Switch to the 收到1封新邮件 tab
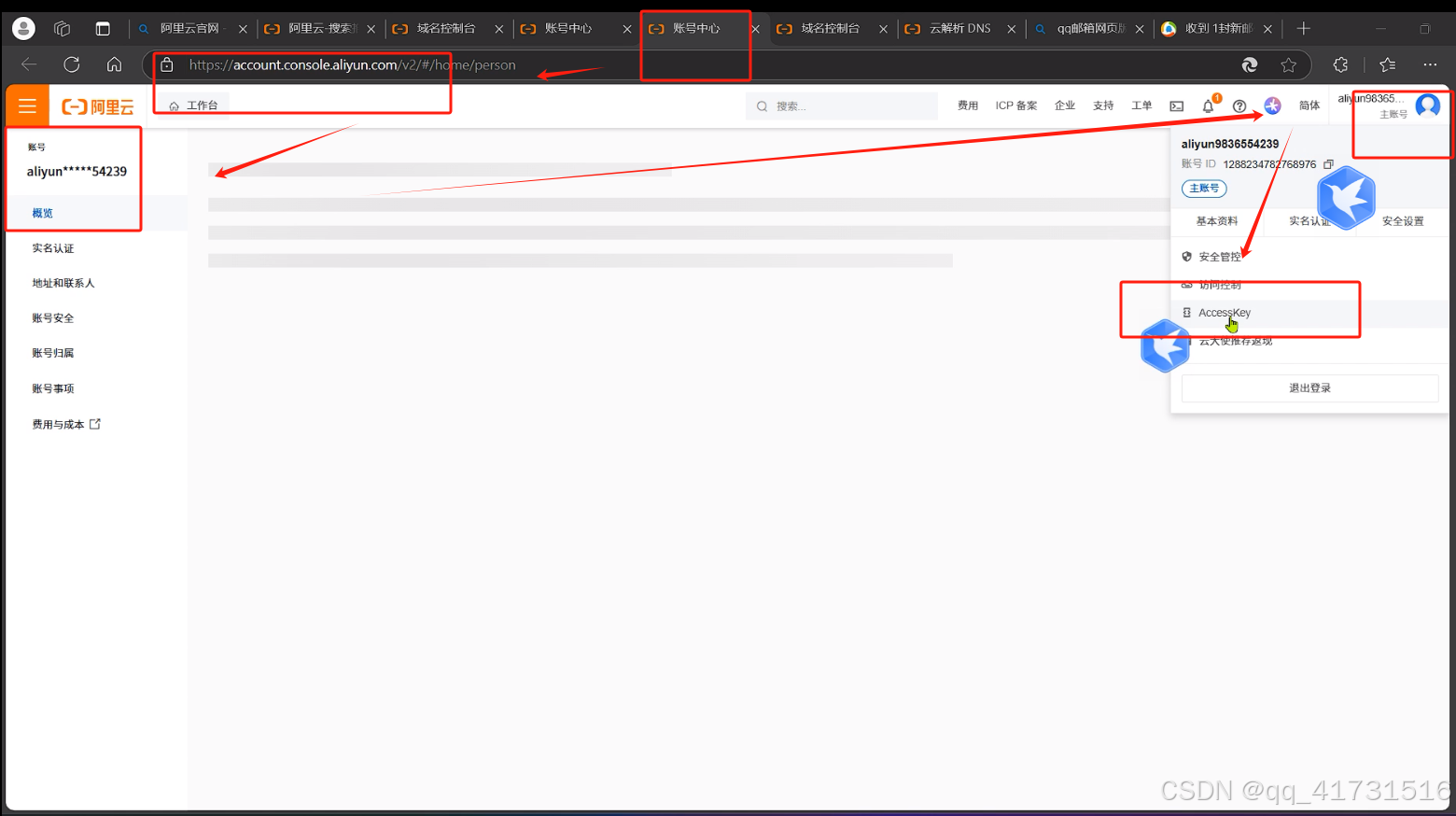 pos(1216,29)
